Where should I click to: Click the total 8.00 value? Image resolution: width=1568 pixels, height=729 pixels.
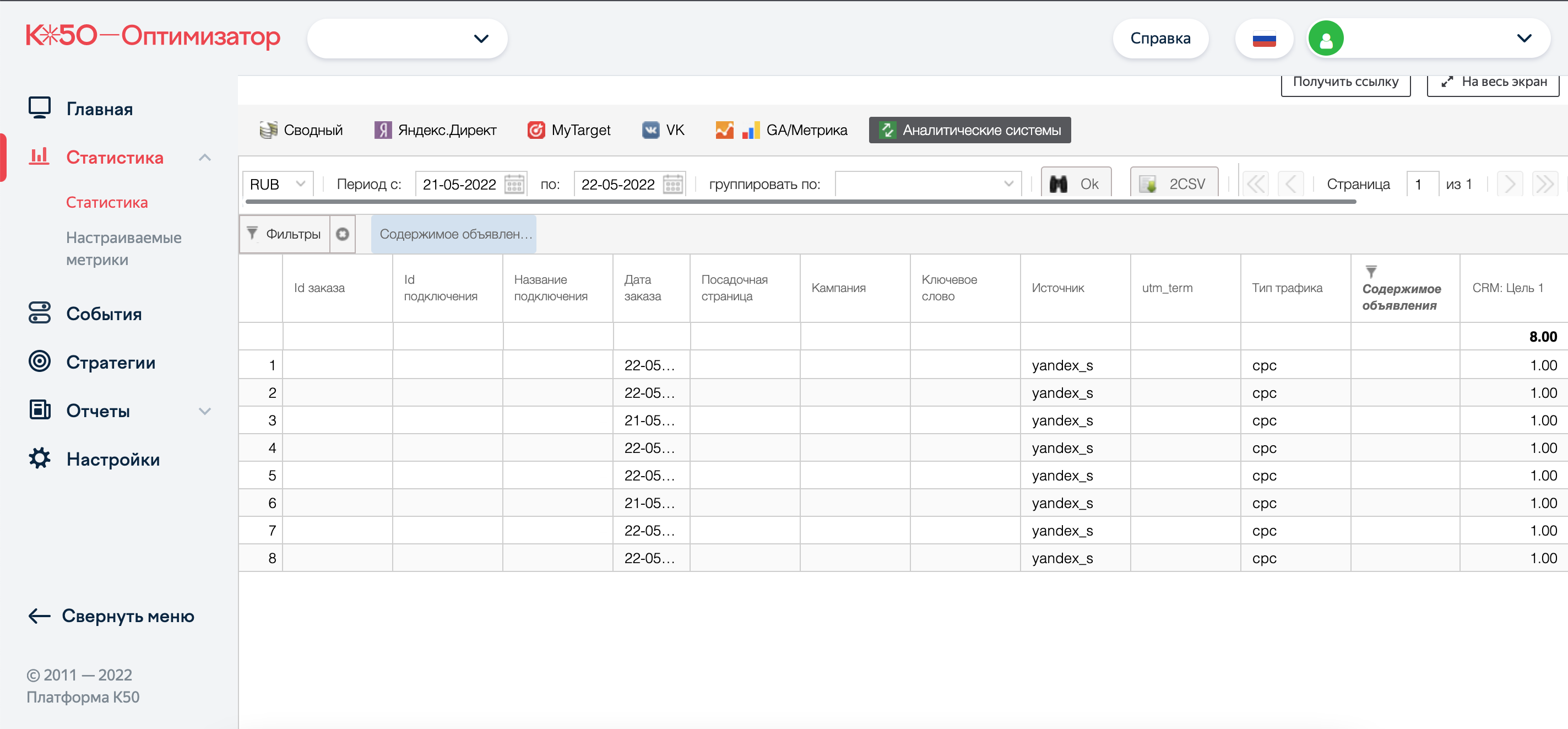1543,337
